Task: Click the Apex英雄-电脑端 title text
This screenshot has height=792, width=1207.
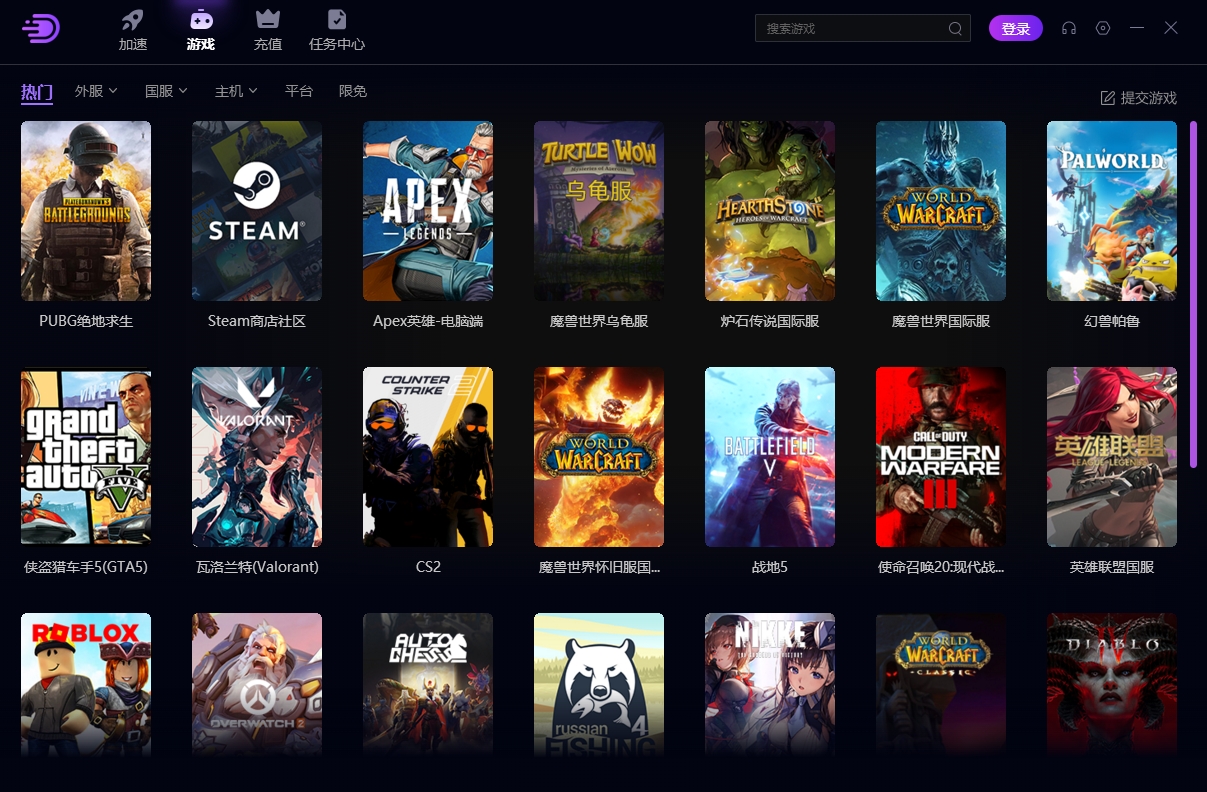Action: click(428, 321)
